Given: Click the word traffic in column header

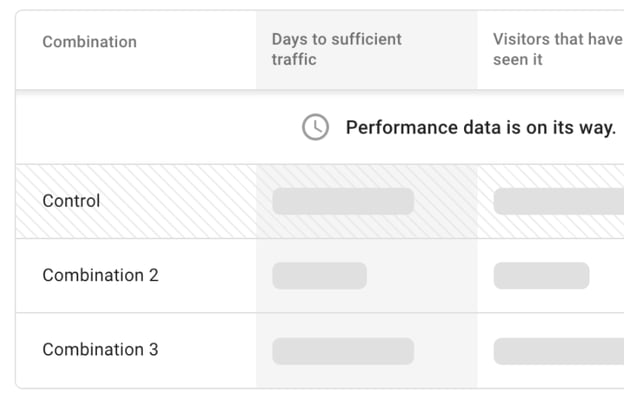Looking at the screenshot, I should (x=294, y=60).
